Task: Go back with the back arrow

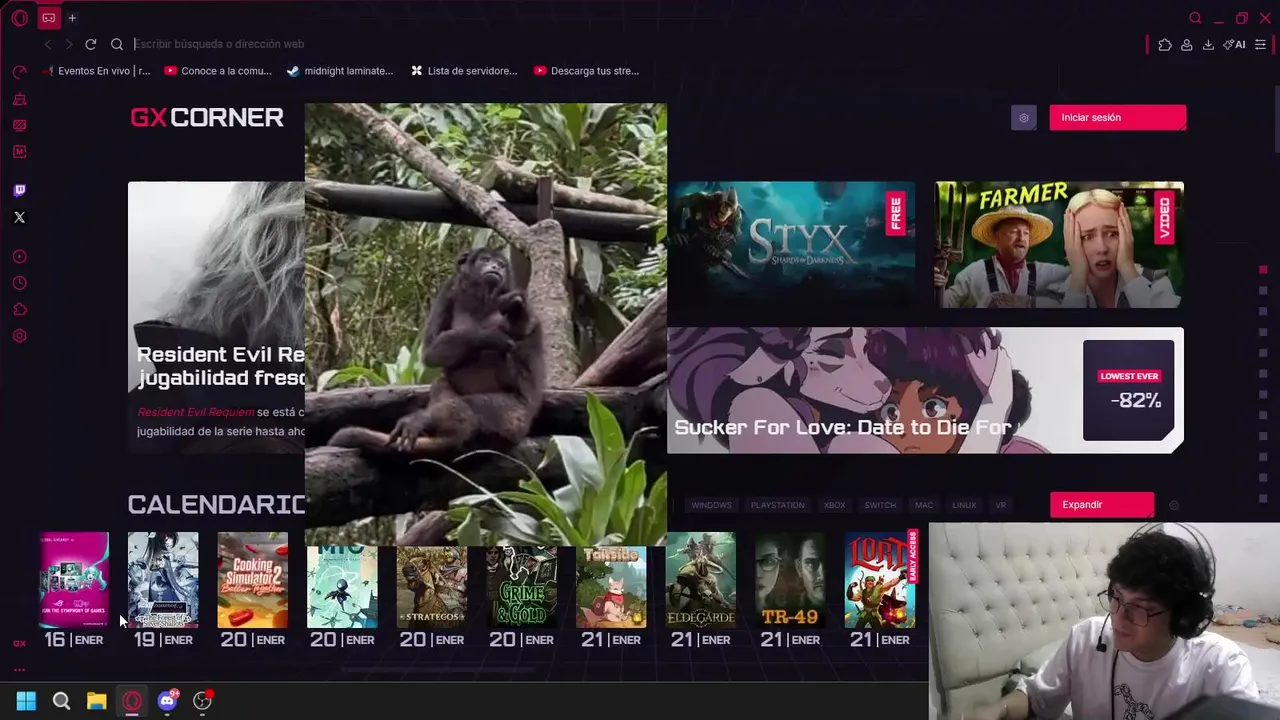Action: coord(48,44)
